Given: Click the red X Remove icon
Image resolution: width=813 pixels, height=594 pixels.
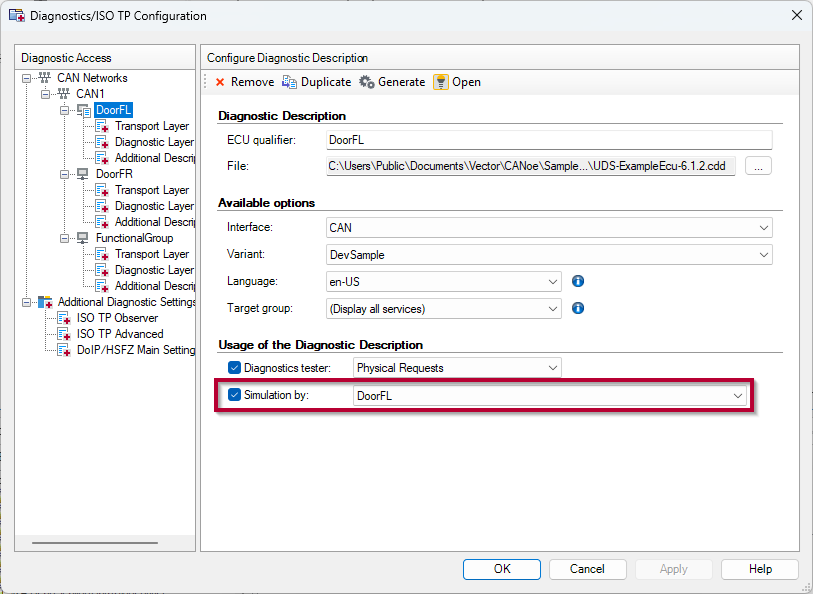Looking at the screenshot, I should tap(220, 82).
